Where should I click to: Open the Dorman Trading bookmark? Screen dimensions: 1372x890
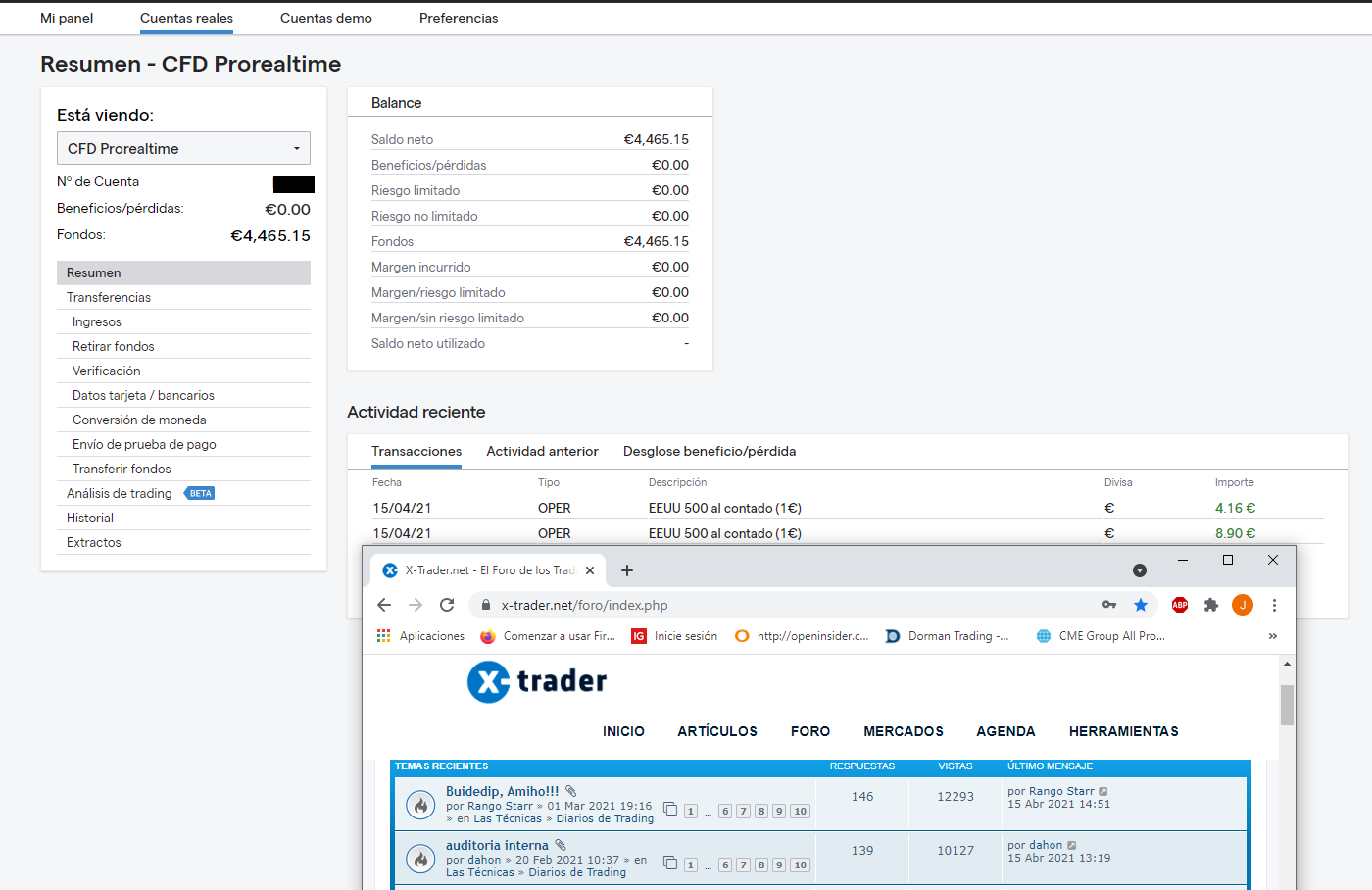pos(948,636)
